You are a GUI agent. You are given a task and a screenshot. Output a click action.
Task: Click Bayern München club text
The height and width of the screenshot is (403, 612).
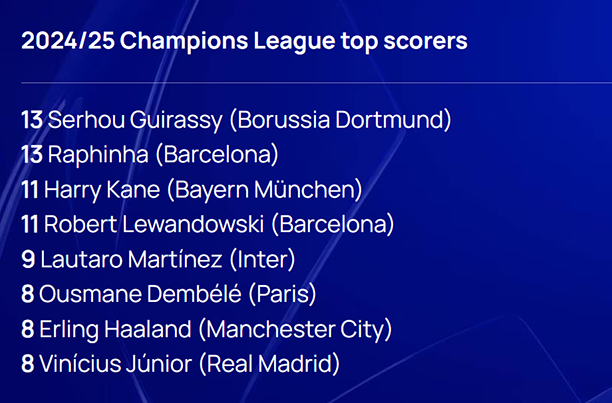pyautogui.click(x=265, y=190)
